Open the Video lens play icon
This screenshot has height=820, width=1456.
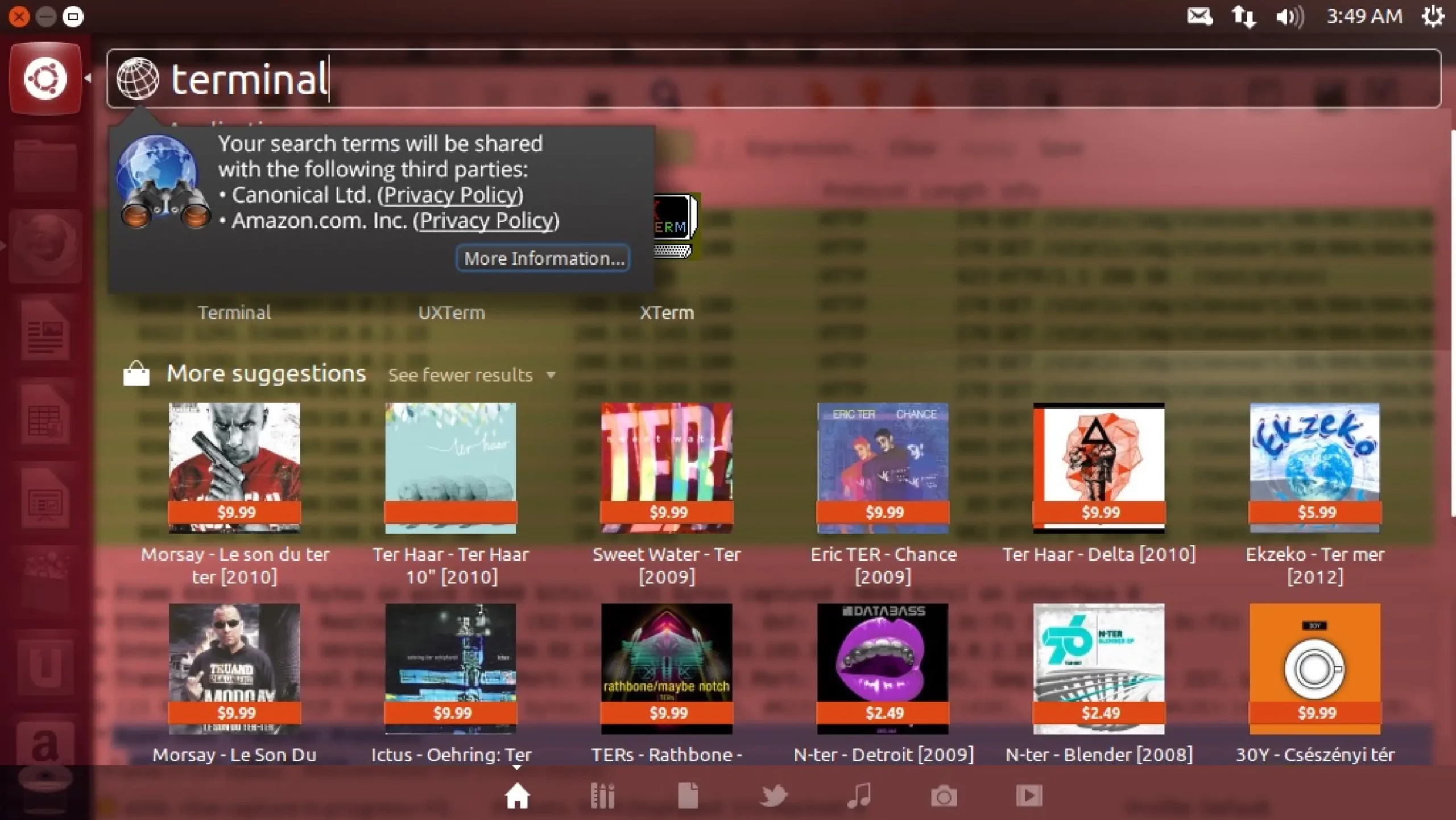[1029, 796]
